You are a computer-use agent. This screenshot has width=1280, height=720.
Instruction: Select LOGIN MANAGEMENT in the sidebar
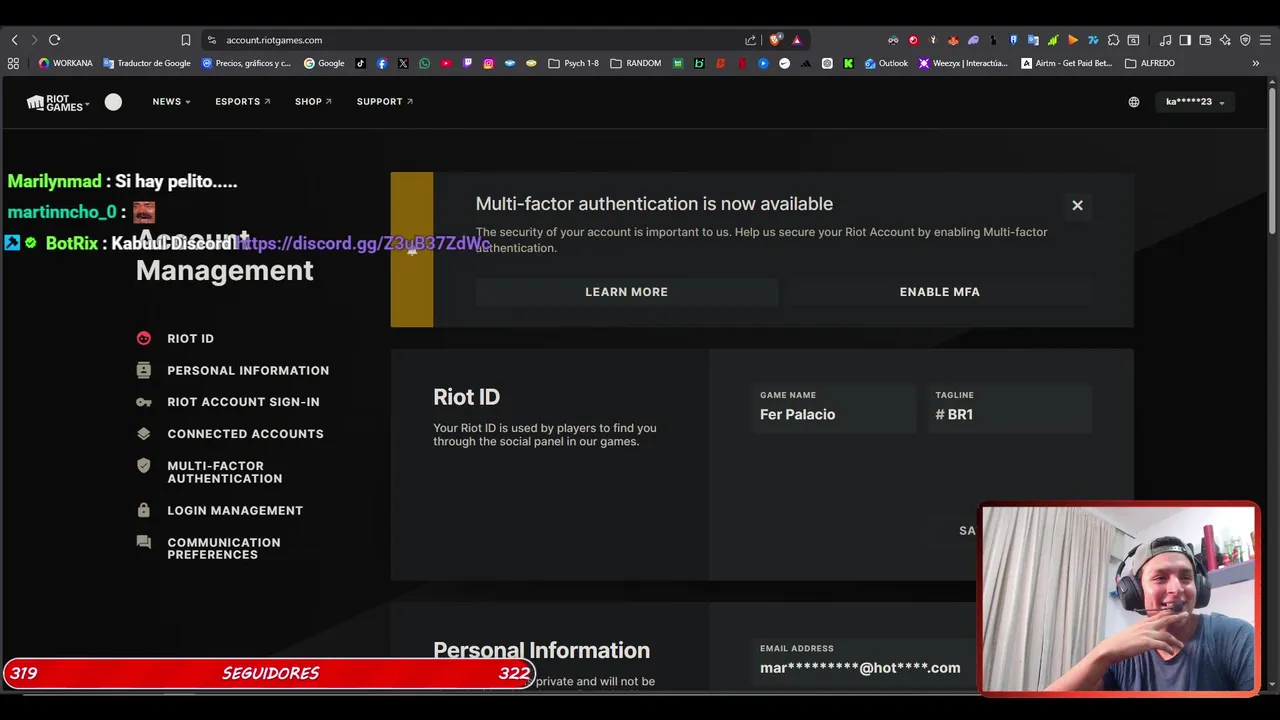tap(220, 510)
